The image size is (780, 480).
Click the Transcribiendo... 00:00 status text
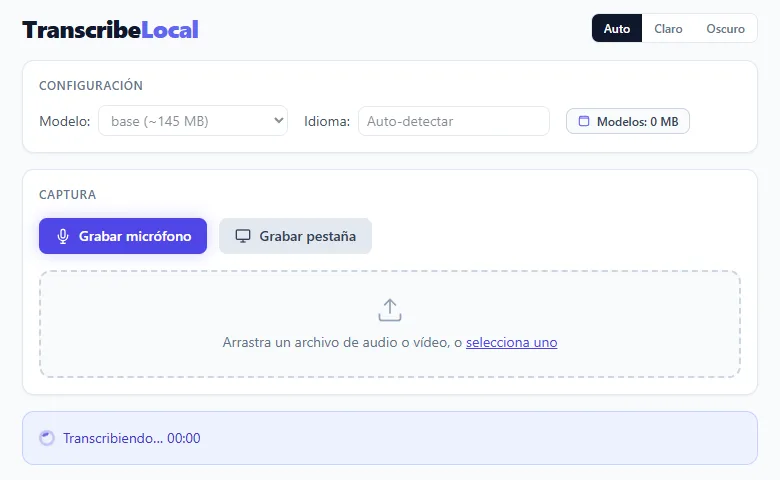click(132, 438)
